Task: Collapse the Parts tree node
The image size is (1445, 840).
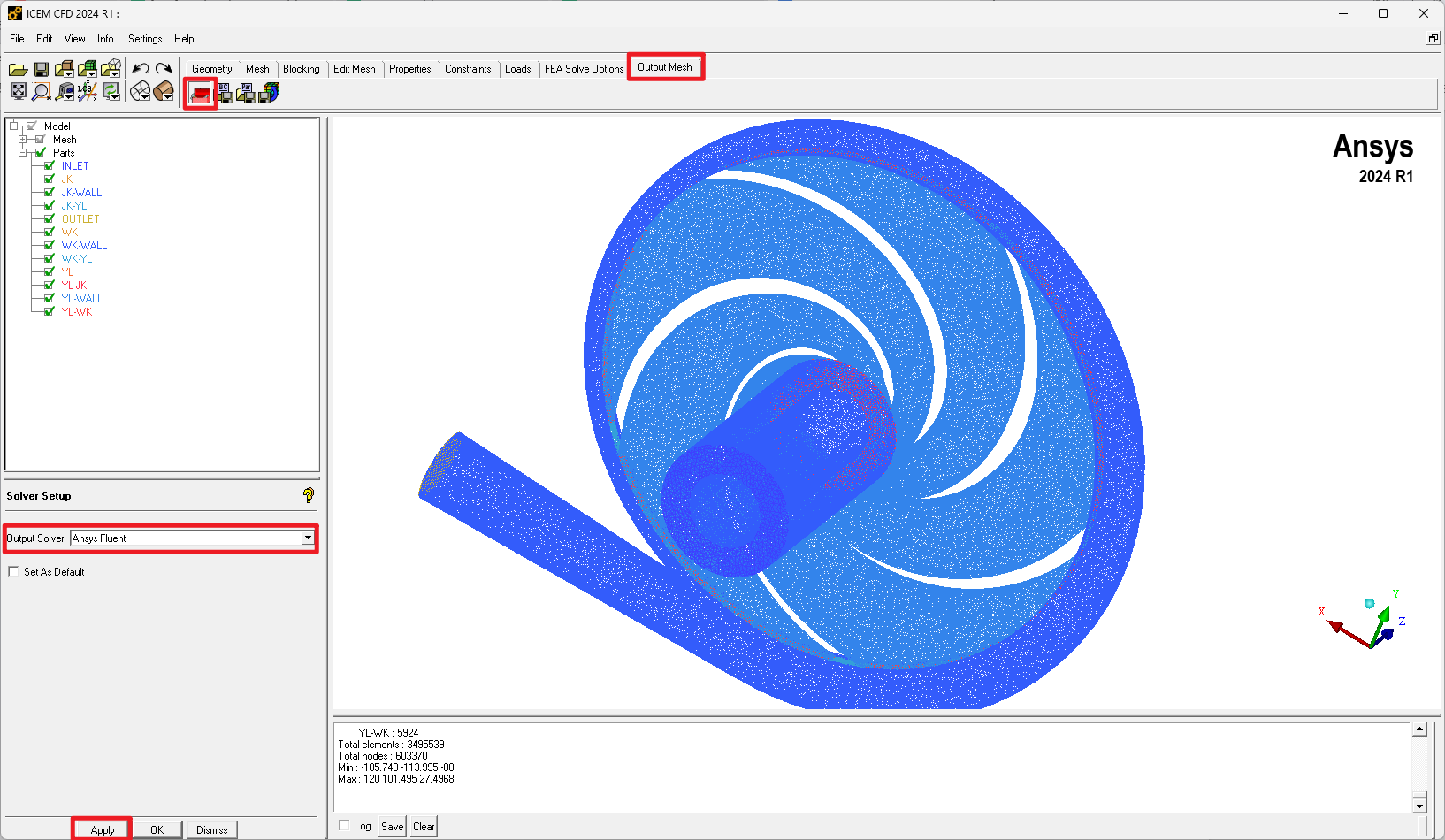Action: coord(23,152)
